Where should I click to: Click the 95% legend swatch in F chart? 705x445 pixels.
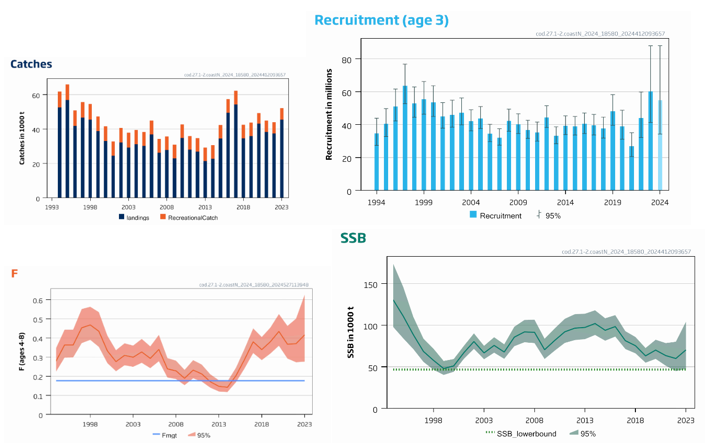pos(191,435)
